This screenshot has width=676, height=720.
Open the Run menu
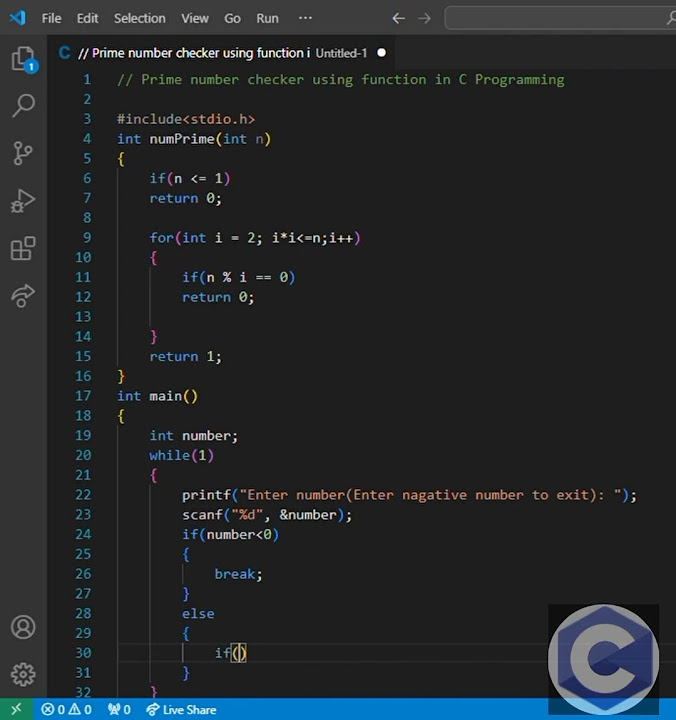[267, 18]
